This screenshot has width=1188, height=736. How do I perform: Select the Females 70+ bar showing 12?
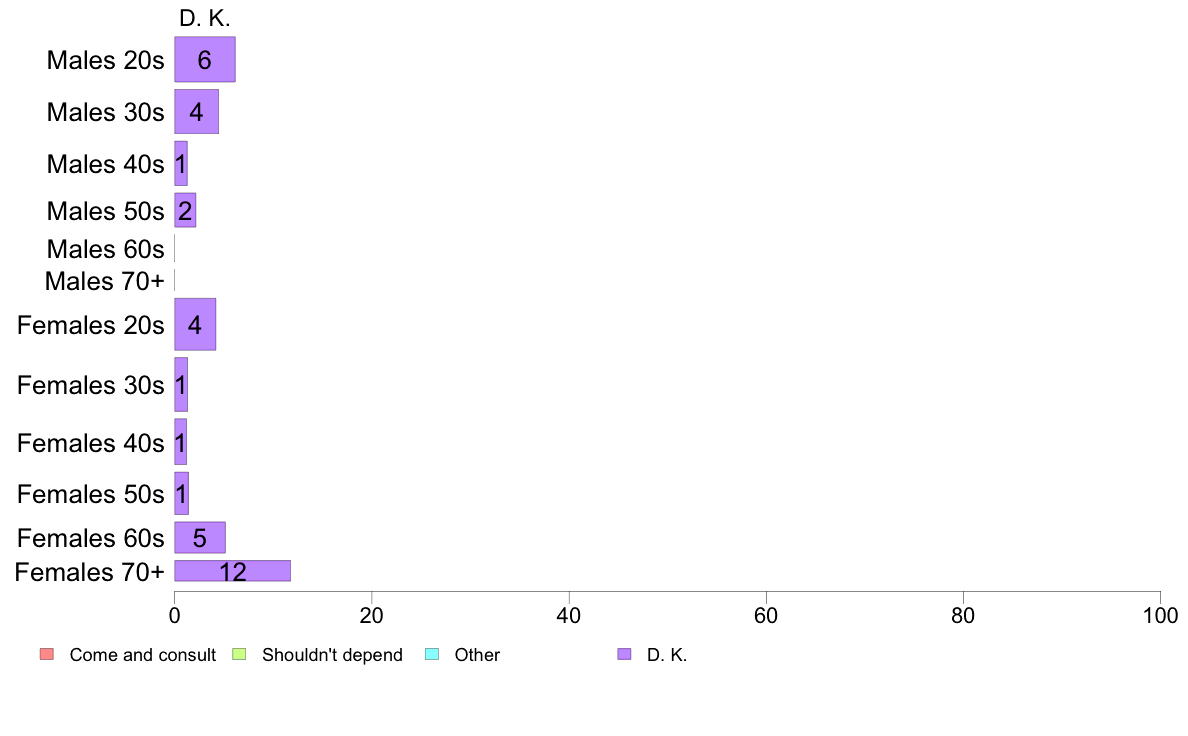[x=233, y=571]
